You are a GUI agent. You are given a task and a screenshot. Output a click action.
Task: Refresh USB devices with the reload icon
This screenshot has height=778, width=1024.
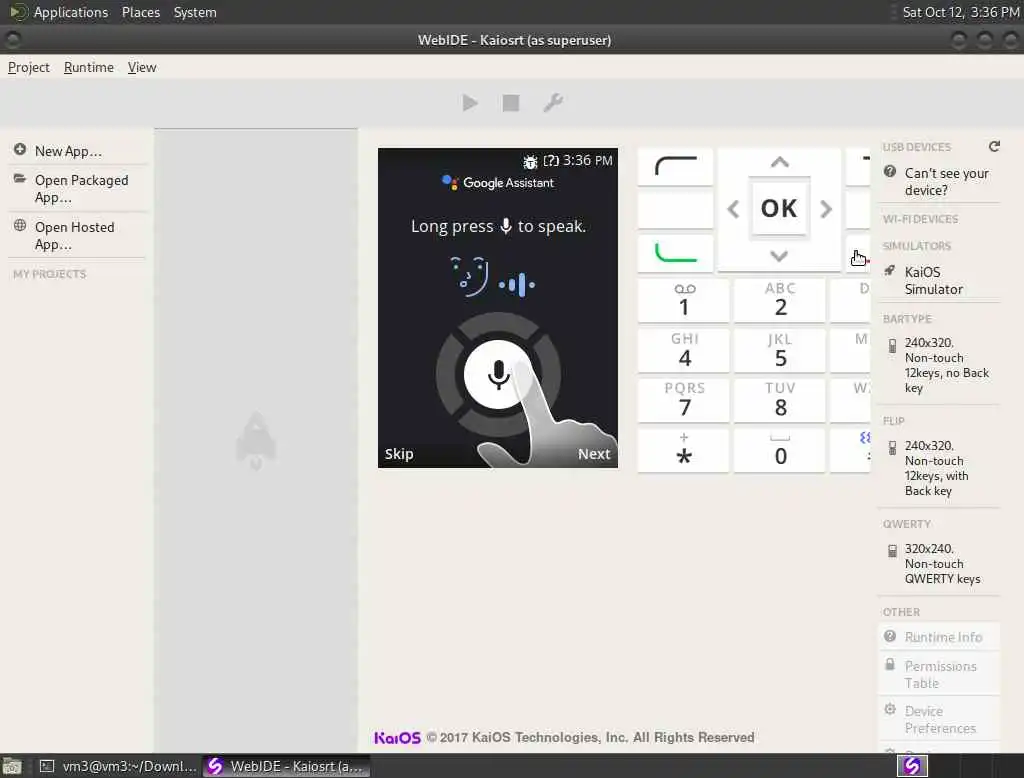click(994, 146)
